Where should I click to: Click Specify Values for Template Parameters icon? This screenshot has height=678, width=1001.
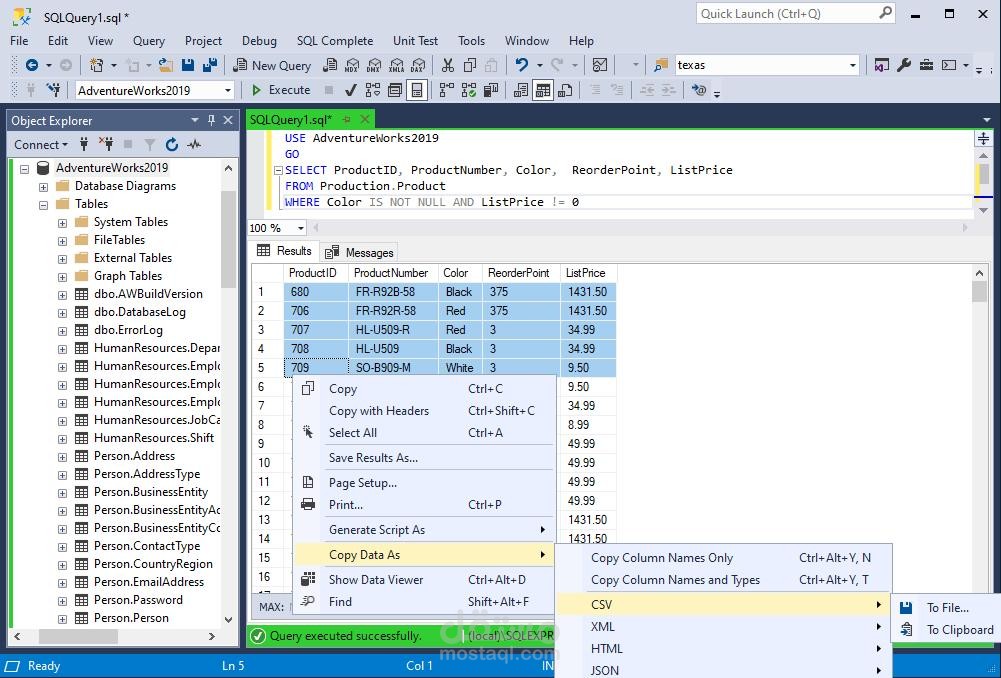click(700, 90)
